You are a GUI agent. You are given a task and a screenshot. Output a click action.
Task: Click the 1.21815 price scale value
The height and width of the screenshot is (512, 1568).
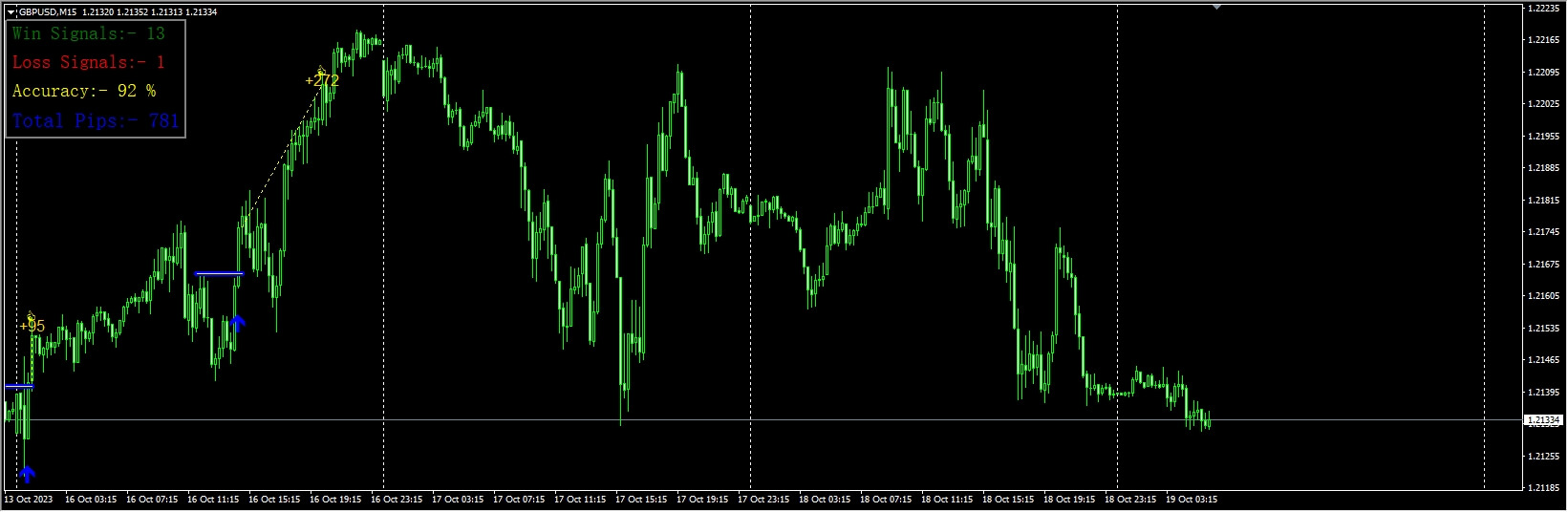[1543, 201]
